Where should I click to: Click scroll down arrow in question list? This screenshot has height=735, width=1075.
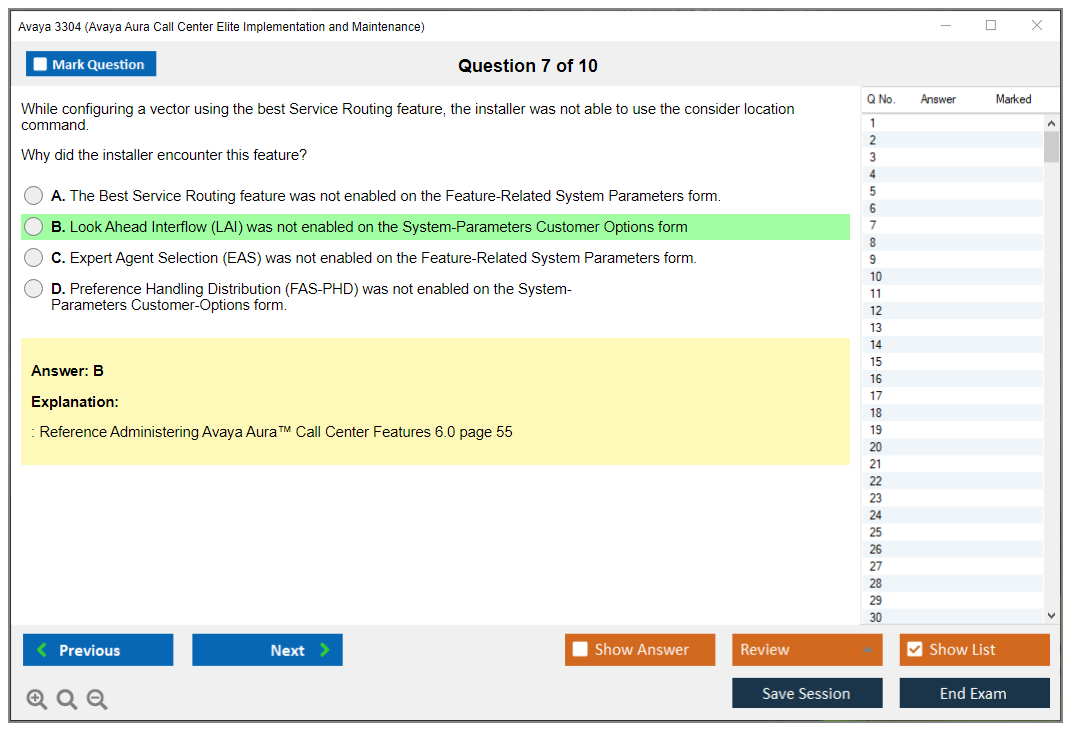(1050, 616)
